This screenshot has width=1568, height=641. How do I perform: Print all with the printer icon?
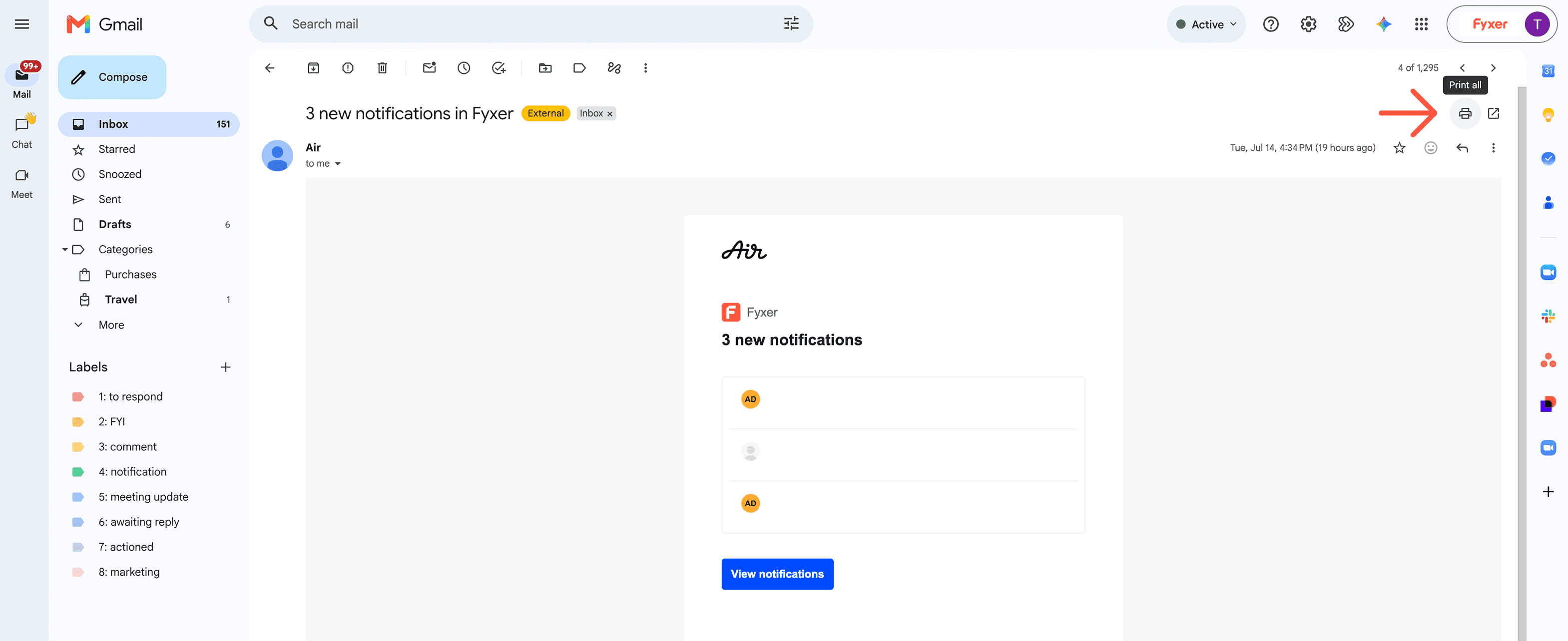tap(1465, 114)
